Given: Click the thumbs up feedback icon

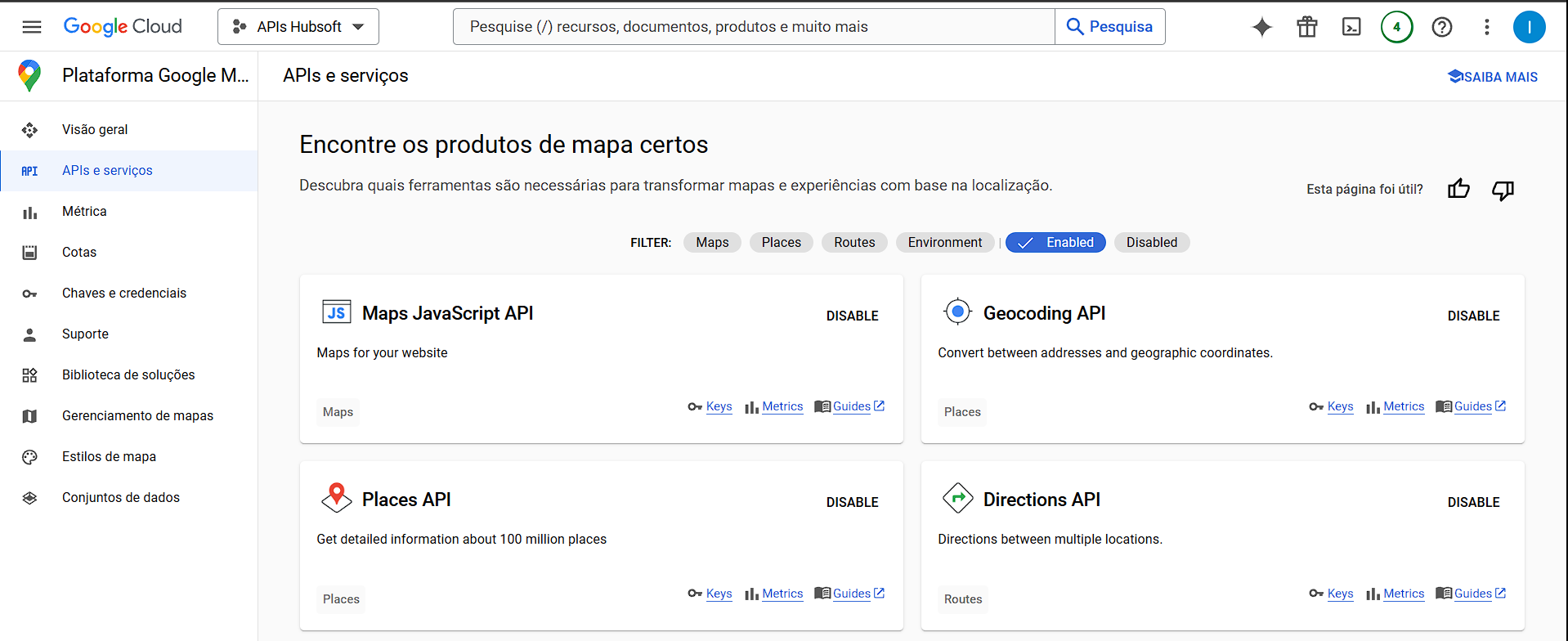Looking at the screenshot, I should pyautogui.click(x=1459, y=189).
